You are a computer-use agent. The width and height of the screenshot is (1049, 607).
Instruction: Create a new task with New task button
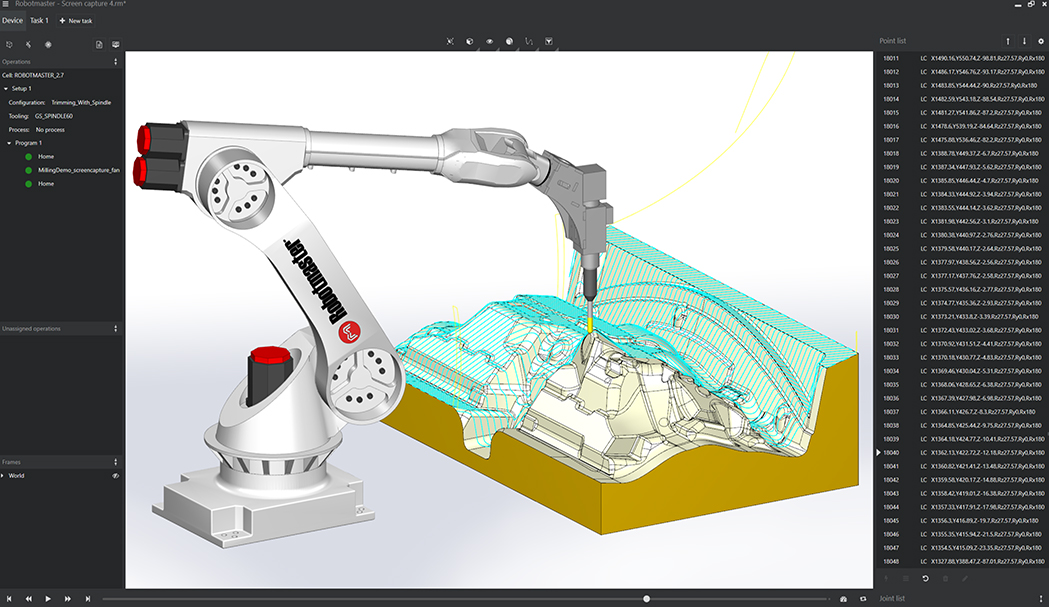tap(76, 21)
